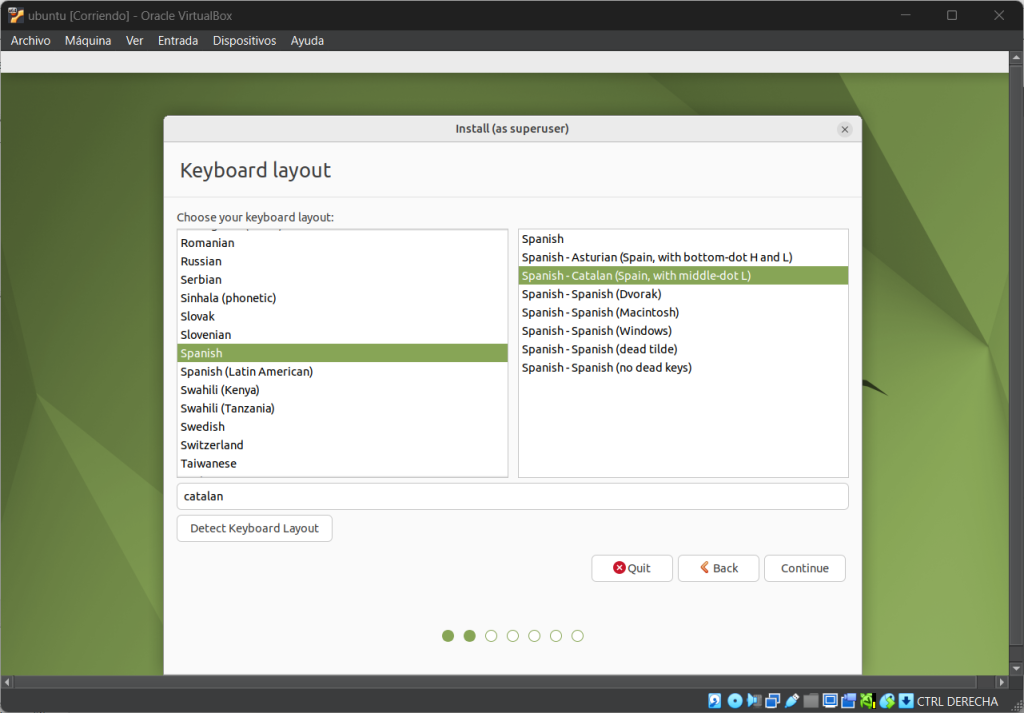Close the Install dialog with the X button

coord(845,129)
